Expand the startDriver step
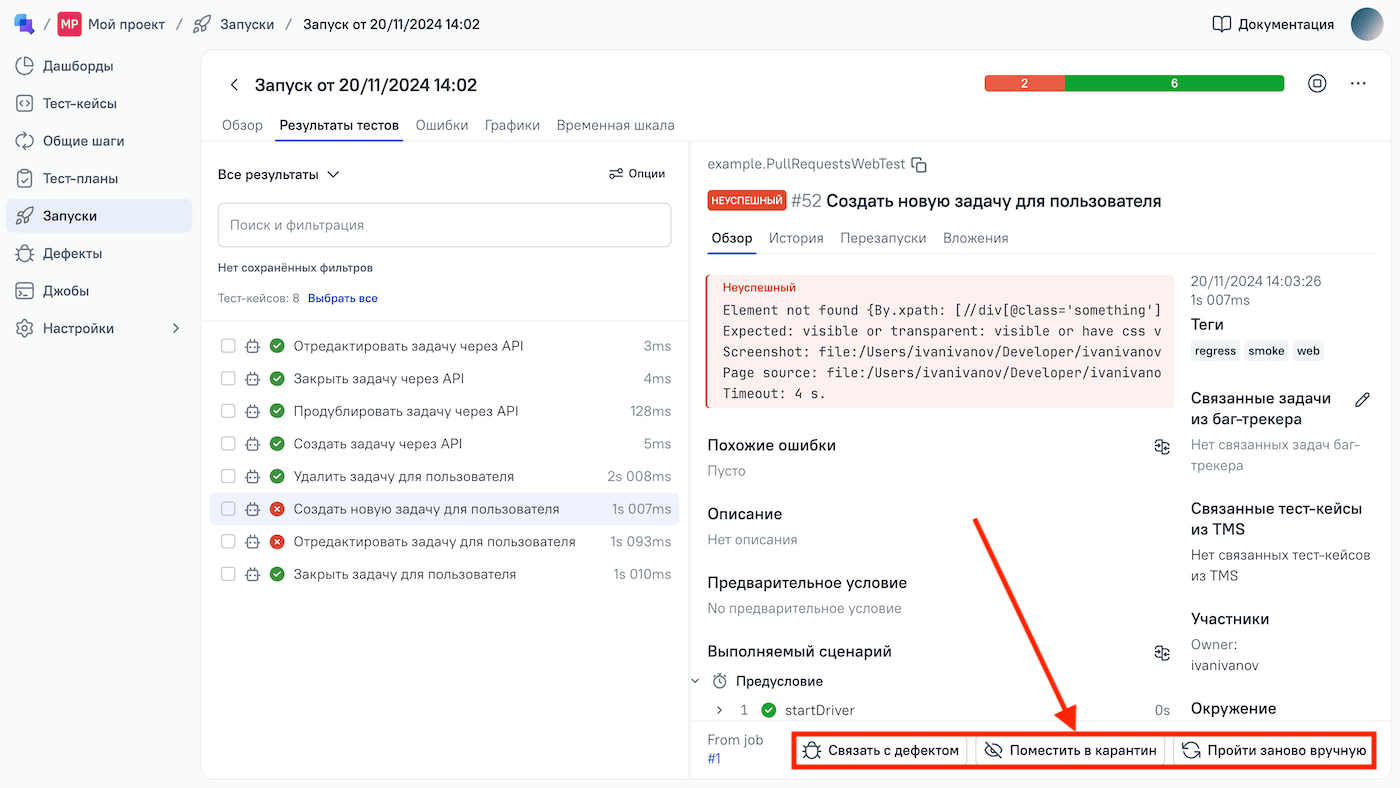This screenshot has height=788, width=1400. pyautogui.click(x=719, y=710)
